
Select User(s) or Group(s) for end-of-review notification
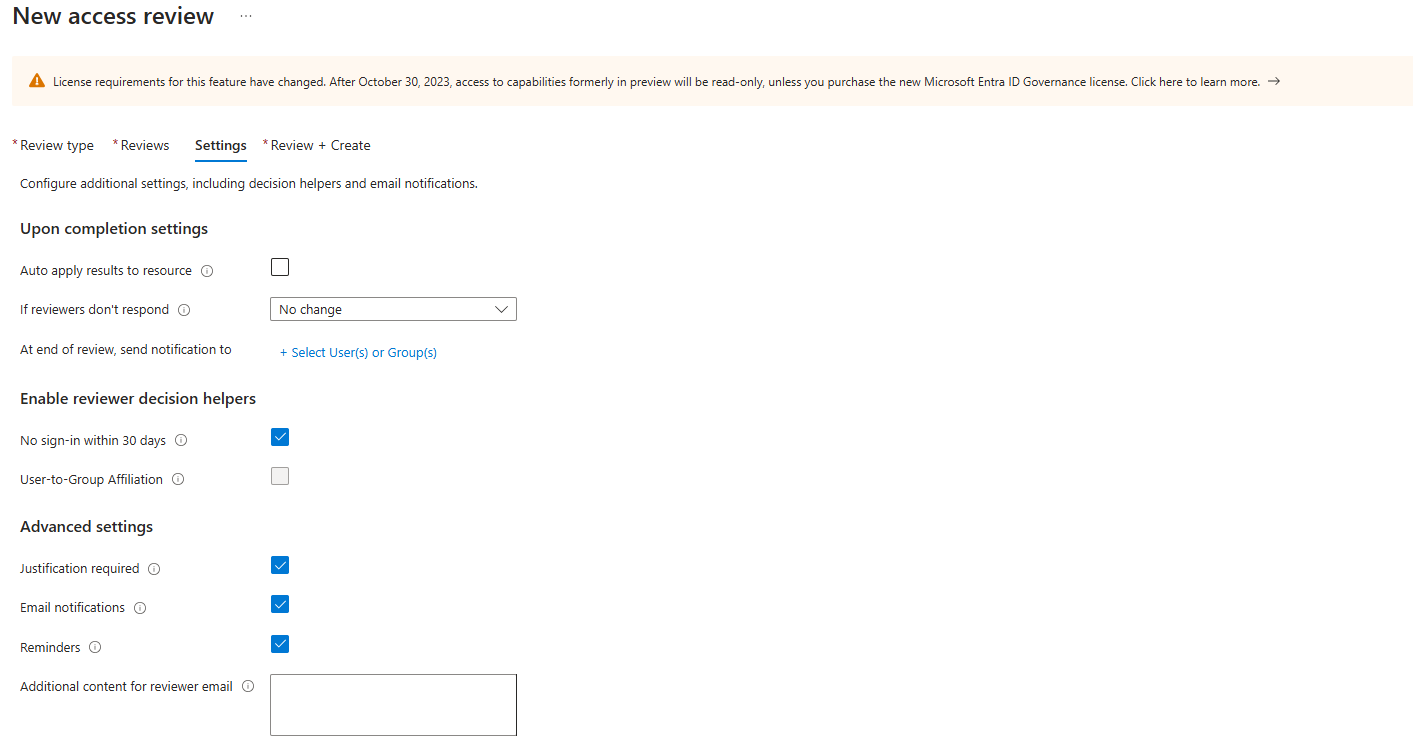pyautogui.click(x=357, y=352)
